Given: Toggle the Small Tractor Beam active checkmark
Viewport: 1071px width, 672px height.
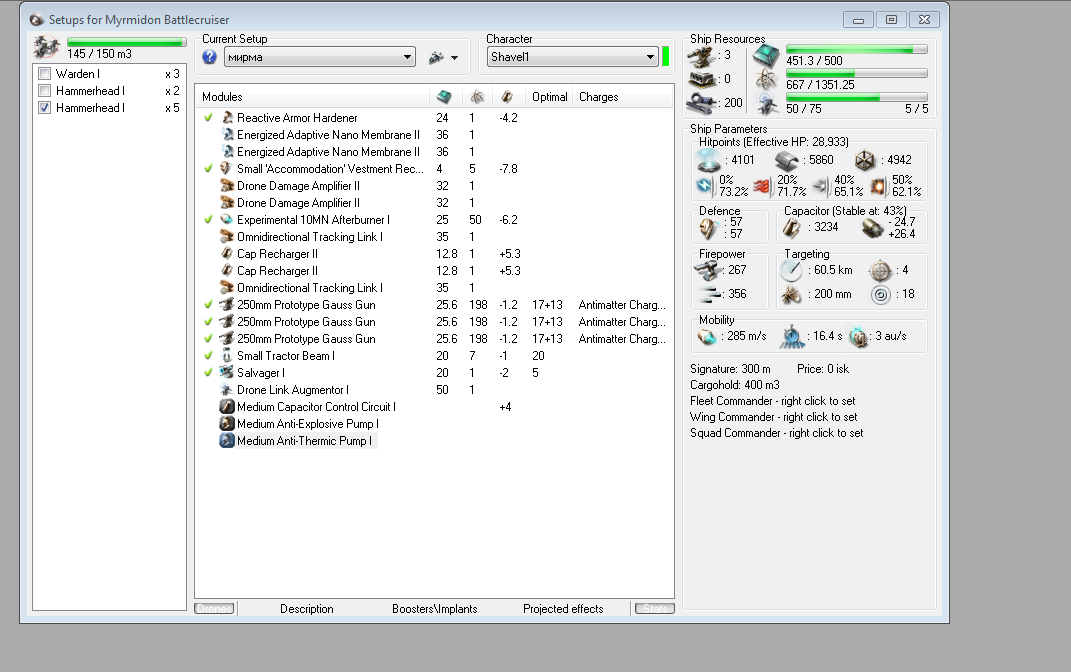Looking at the screenshot, I should click(208, 356).
